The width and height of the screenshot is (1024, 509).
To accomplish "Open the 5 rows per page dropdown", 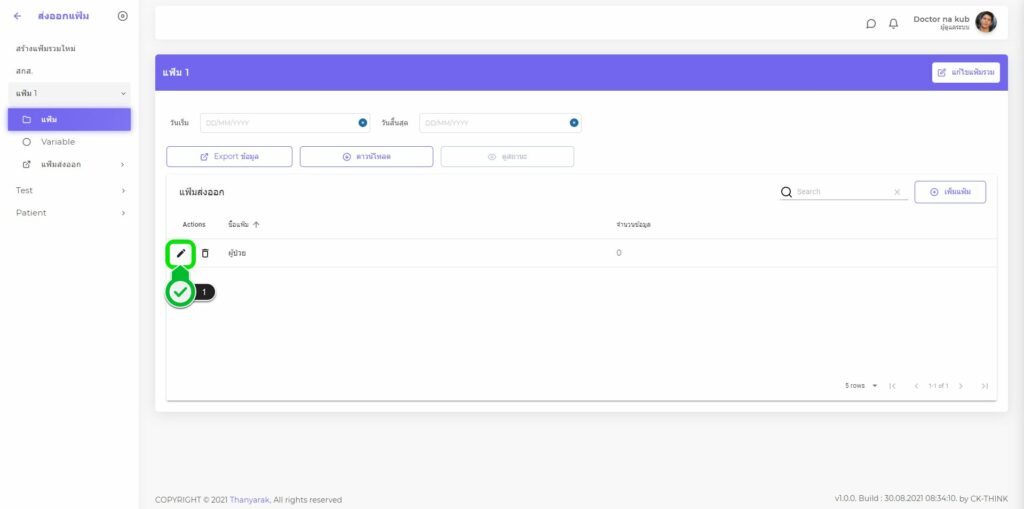I will 861,385.
